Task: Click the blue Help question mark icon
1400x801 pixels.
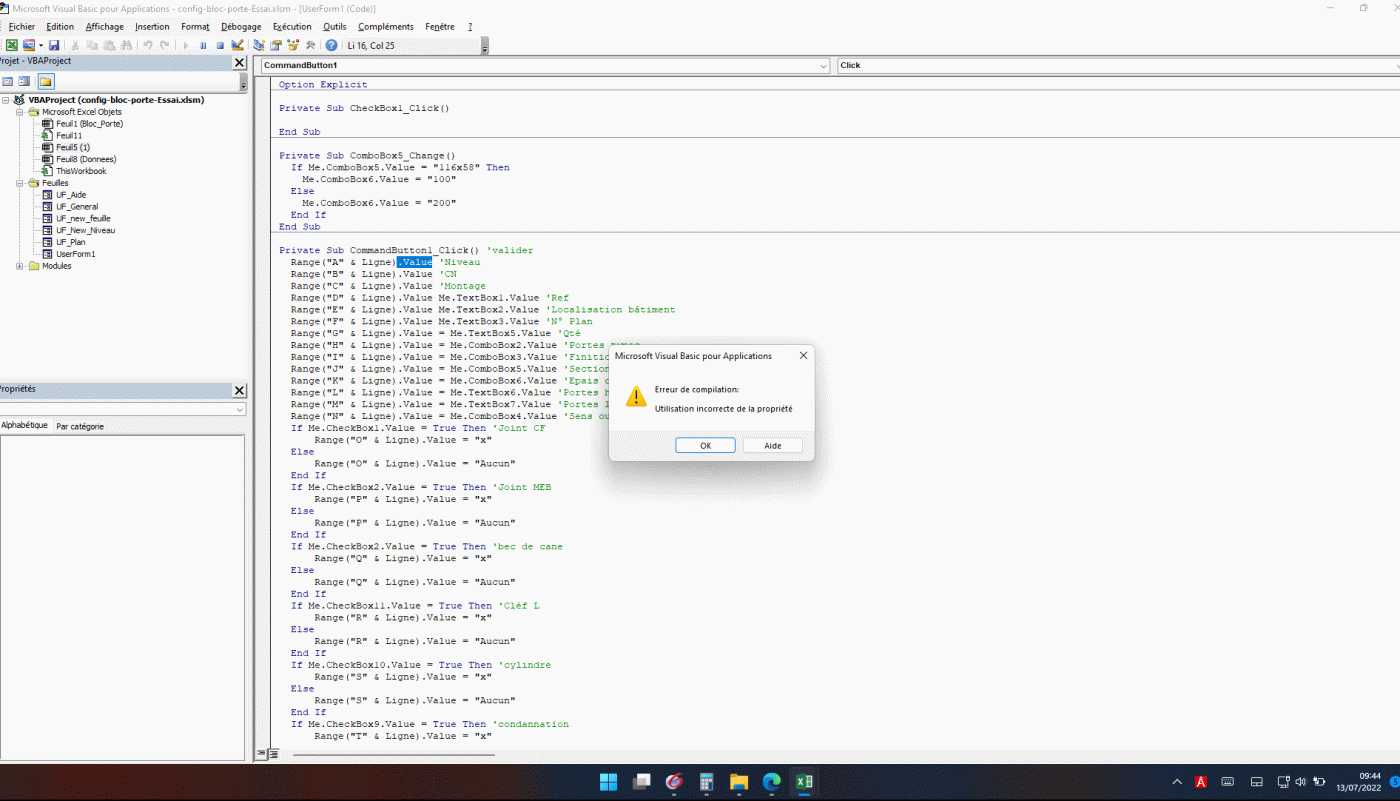Action: [331, 45]
